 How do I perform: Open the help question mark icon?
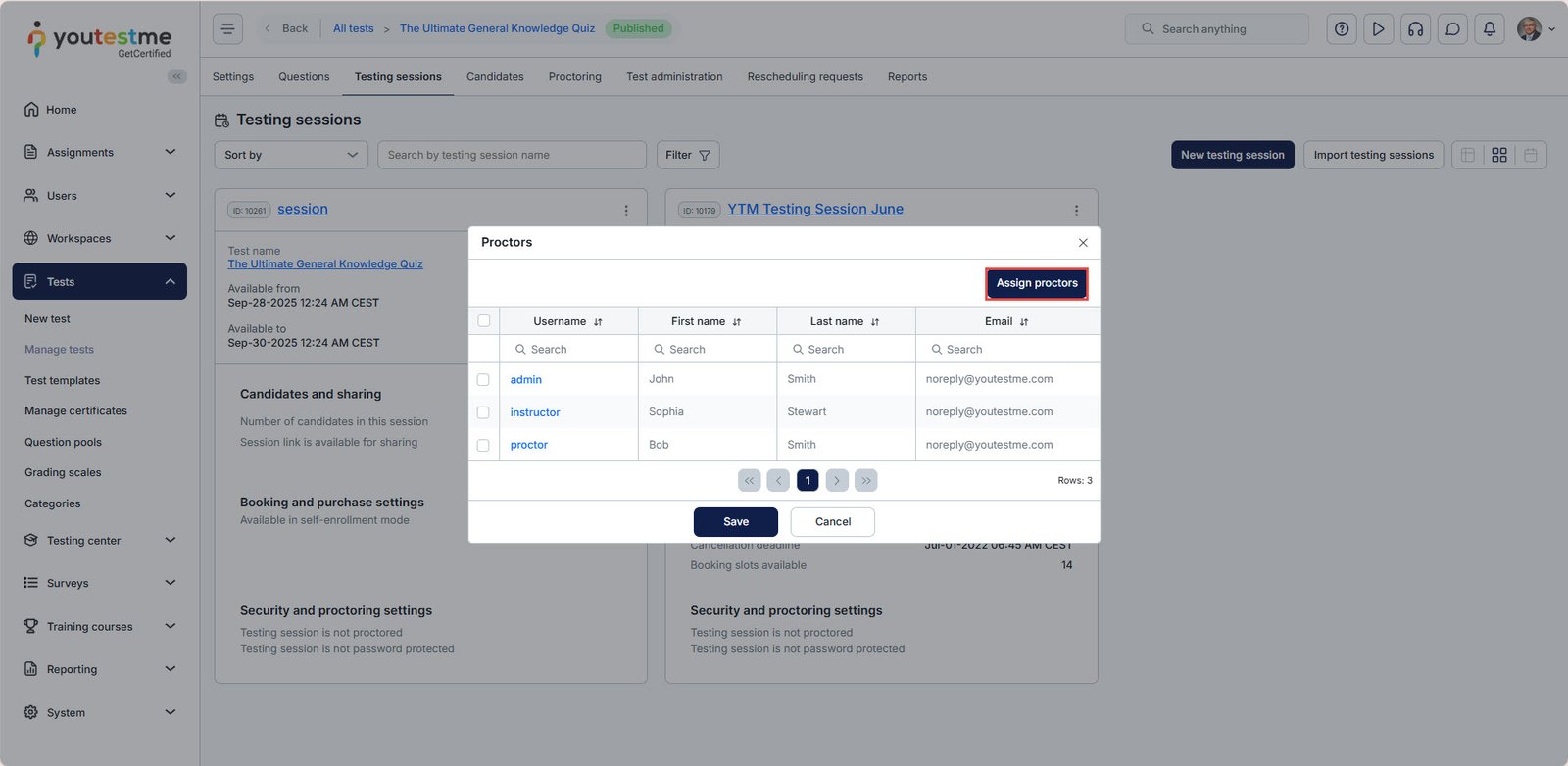click(1342, 29)
